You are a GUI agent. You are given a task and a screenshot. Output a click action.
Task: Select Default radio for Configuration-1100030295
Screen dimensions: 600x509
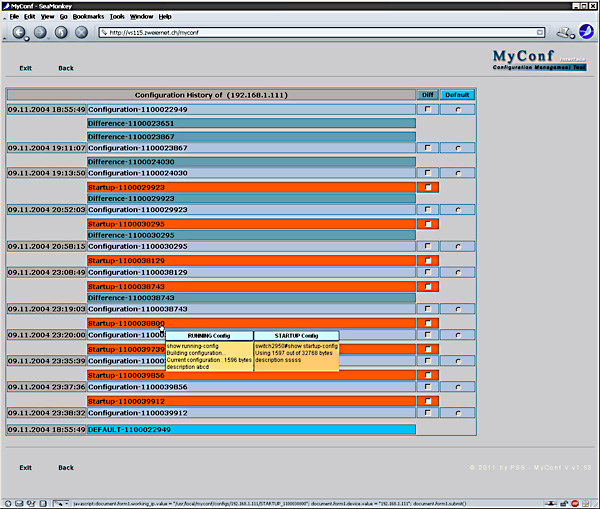[458, 246]
